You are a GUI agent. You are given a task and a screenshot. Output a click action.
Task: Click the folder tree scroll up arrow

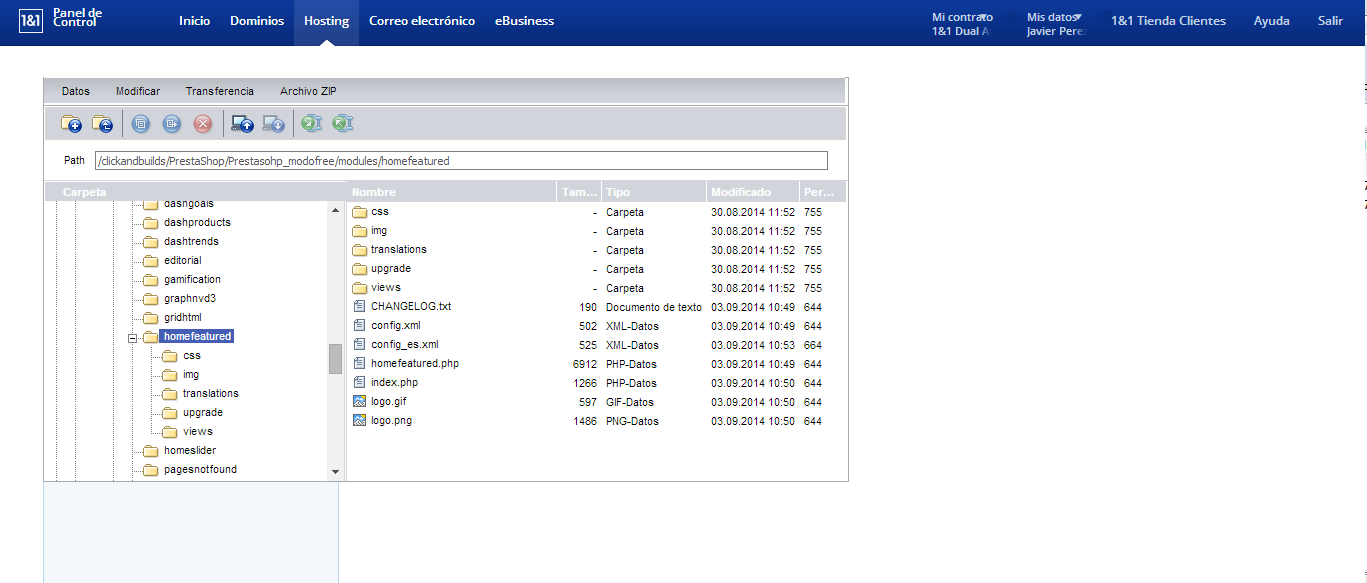335,210
